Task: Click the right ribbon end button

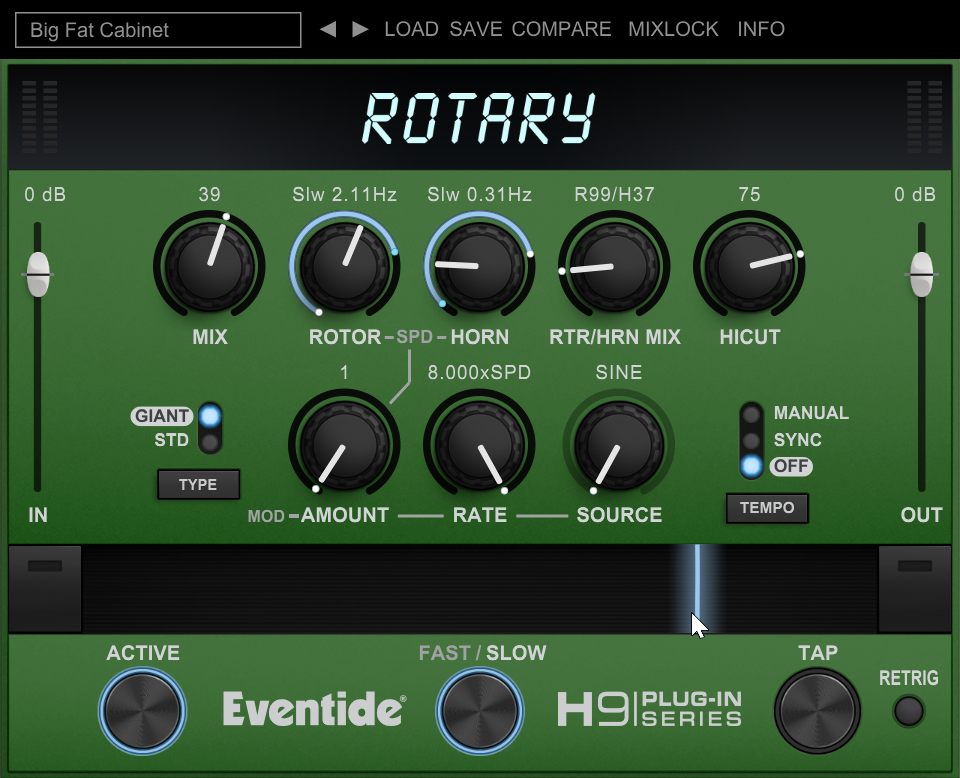Action: click(x=915, y=588)
